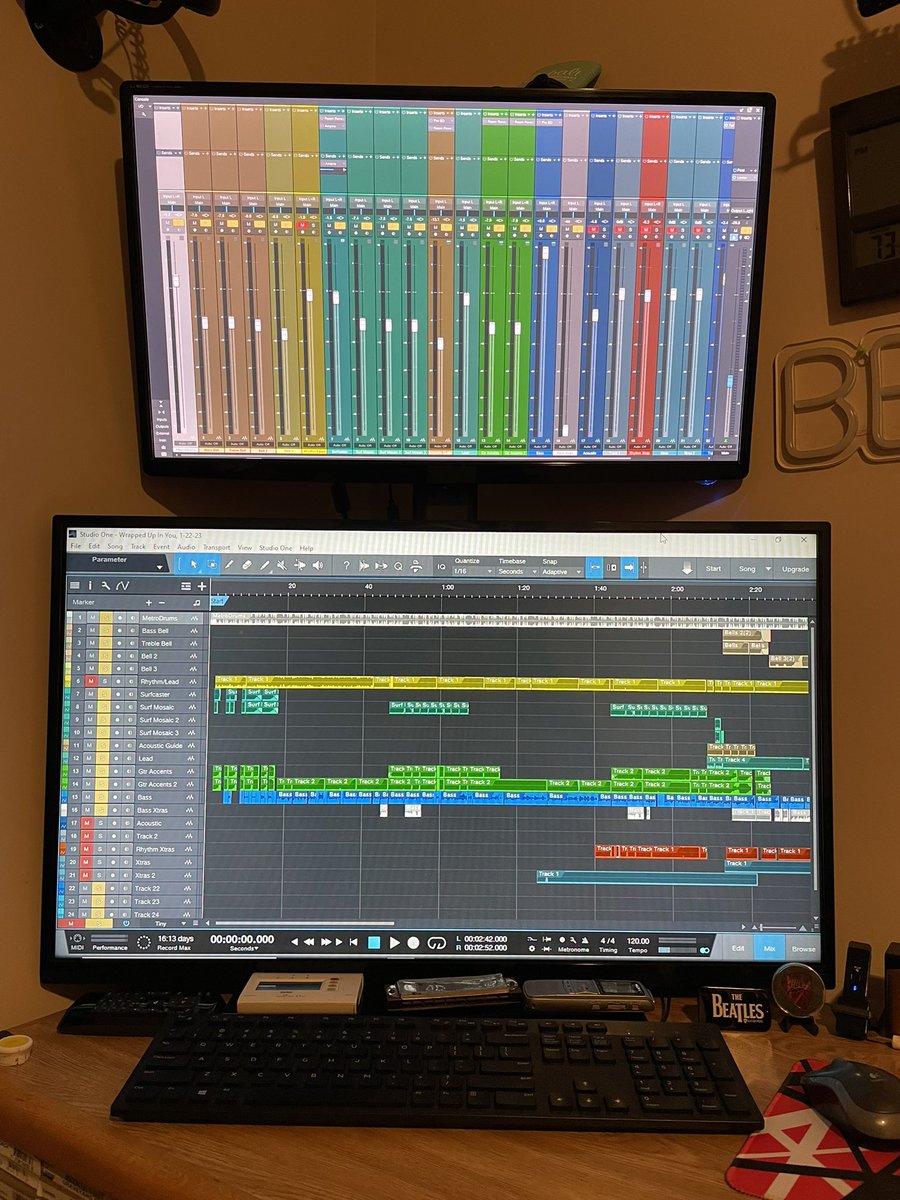Show automation with the curve icon
This screenshot has height=1200, width=900.
pos(123,586)
